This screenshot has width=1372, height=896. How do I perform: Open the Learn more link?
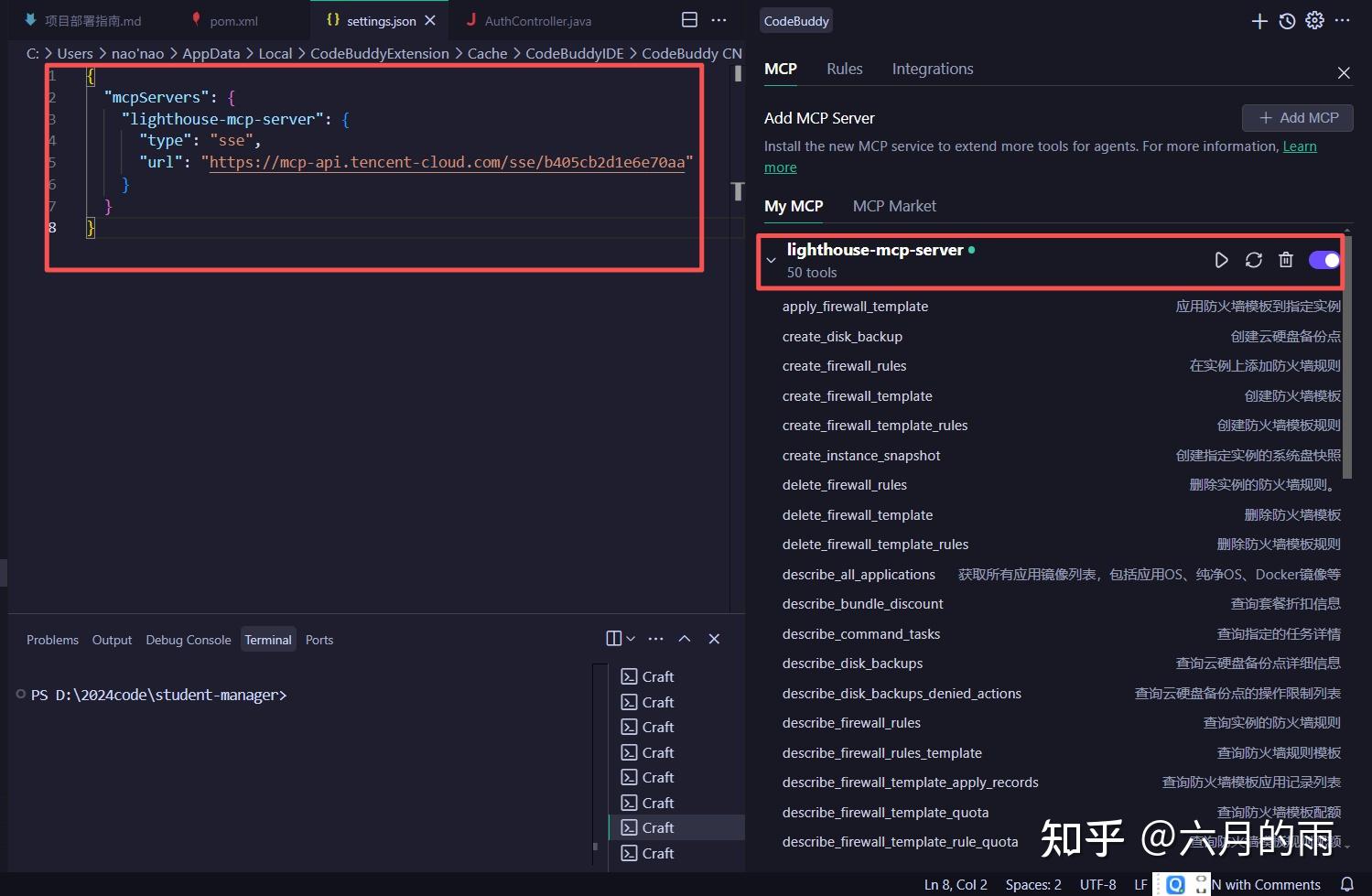(1300, 146)
